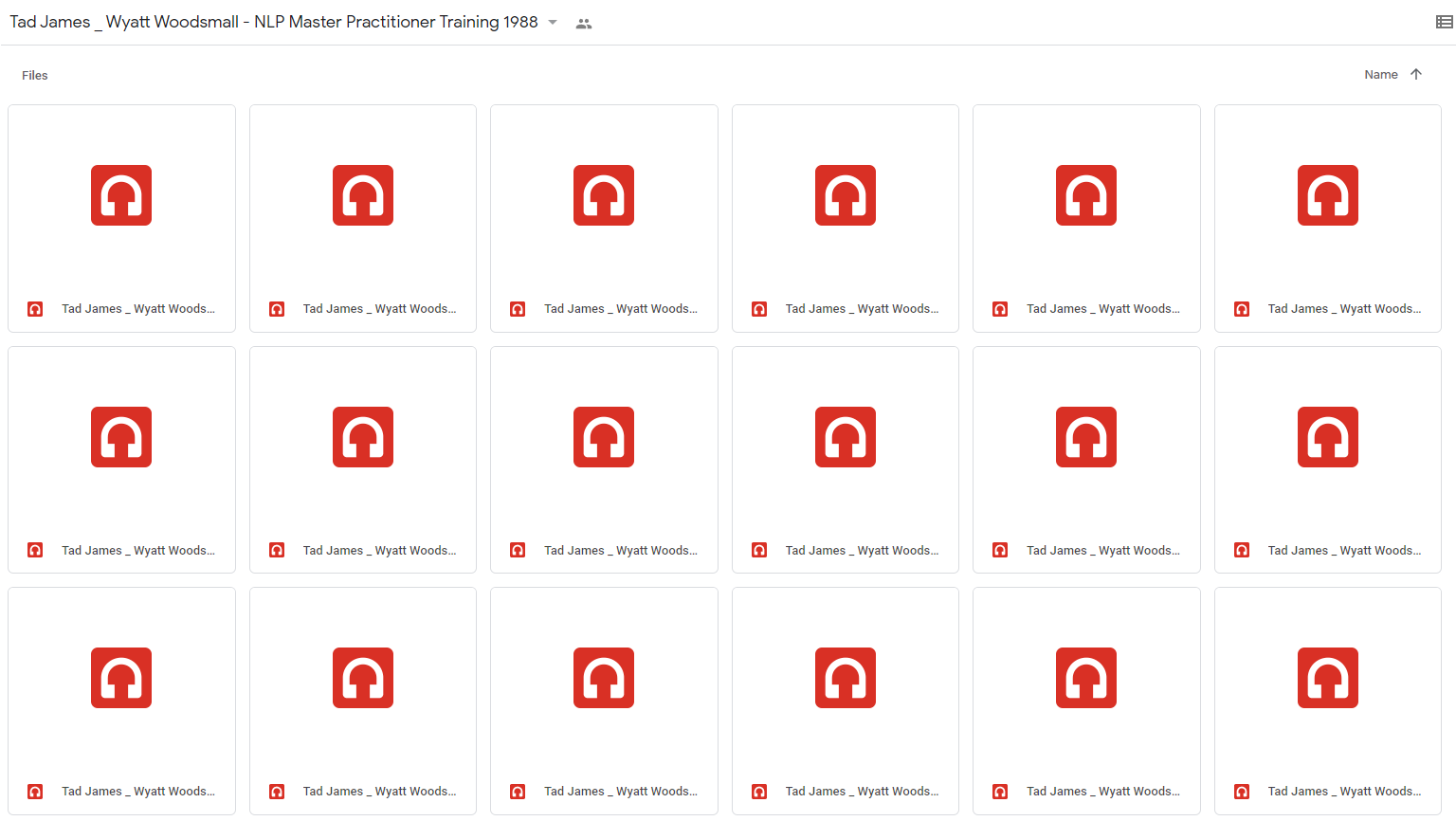This screenshot has width=1456, height=821.
Task: Click small audio icon, second row, third card
Action: click(518, 550)
